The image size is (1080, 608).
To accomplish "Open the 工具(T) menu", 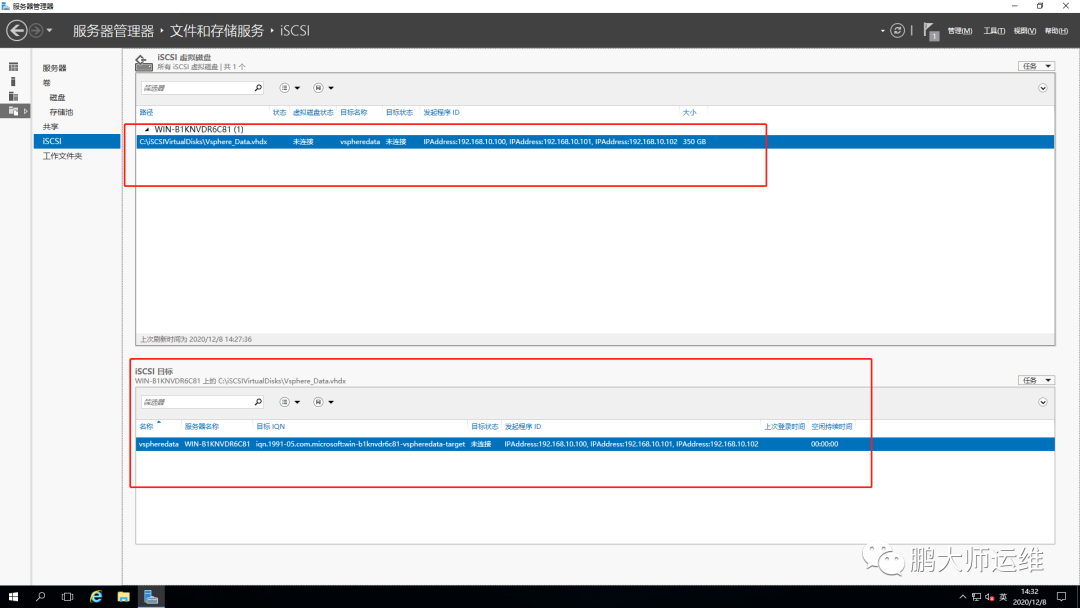I will pyautogui.click(x=994, y=31).
